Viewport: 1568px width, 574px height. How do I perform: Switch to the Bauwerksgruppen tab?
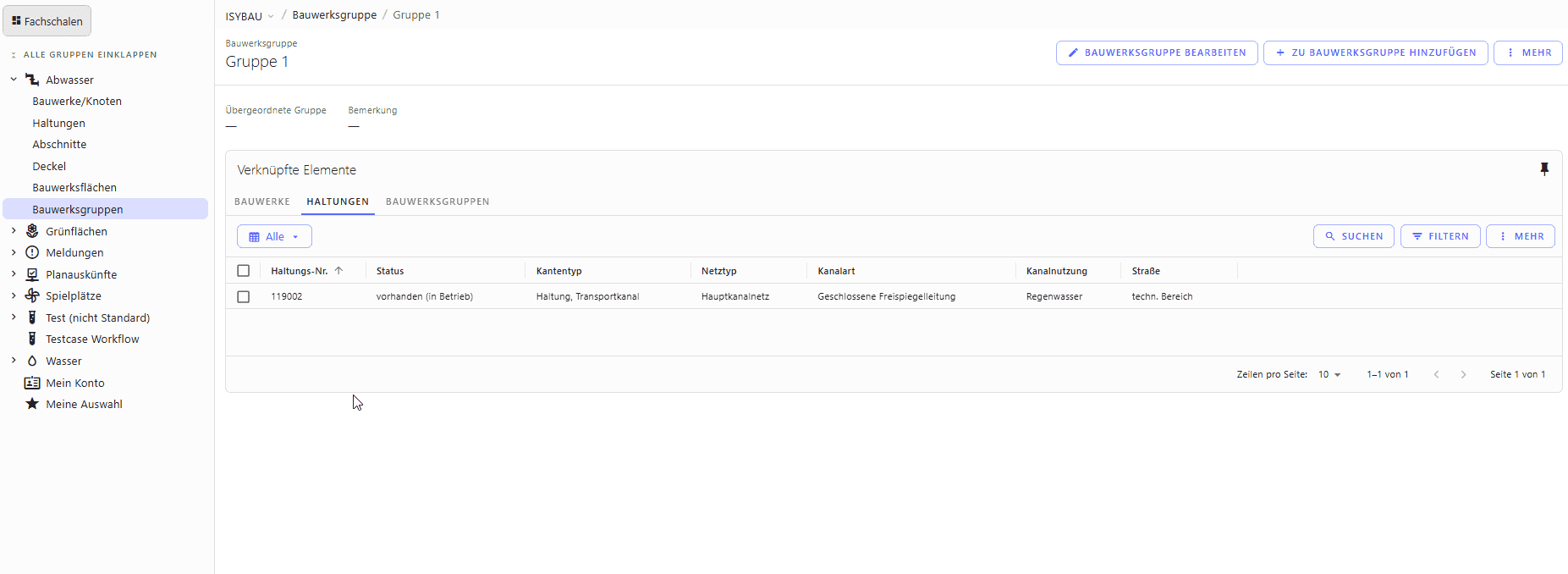437,201
